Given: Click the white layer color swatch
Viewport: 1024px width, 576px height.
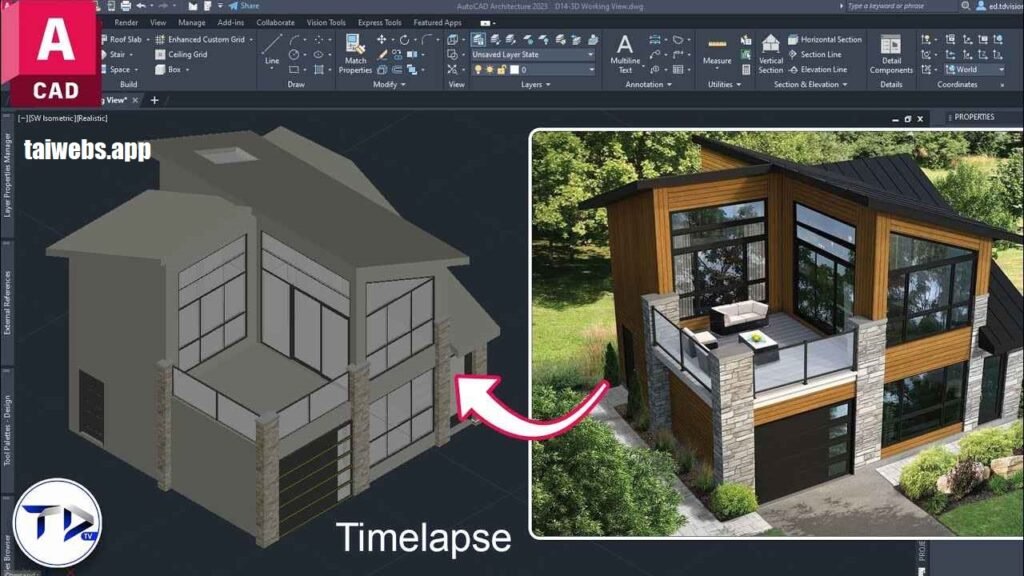Looking at the screenshot, I should pyautogui.click(x=515, y=69).
